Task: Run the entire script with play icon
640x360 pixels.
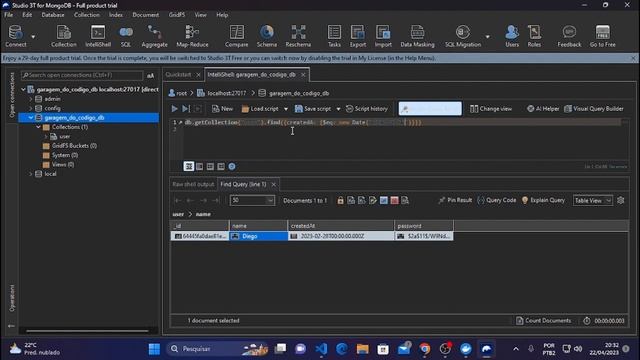Action: tap(175, 109)
